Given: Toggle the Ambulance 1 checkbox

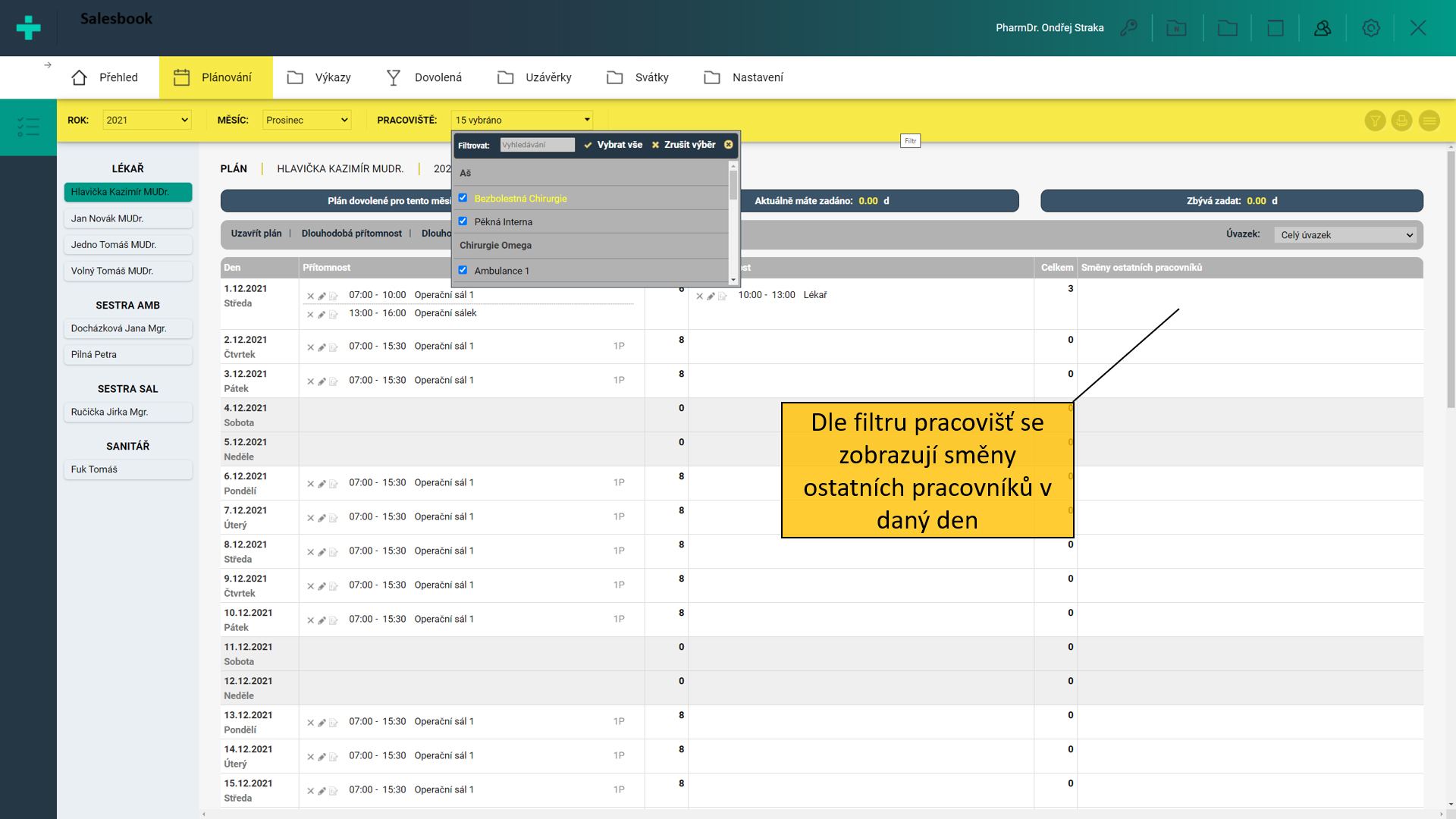Looking at the screenshot, I should coord(463,270).
